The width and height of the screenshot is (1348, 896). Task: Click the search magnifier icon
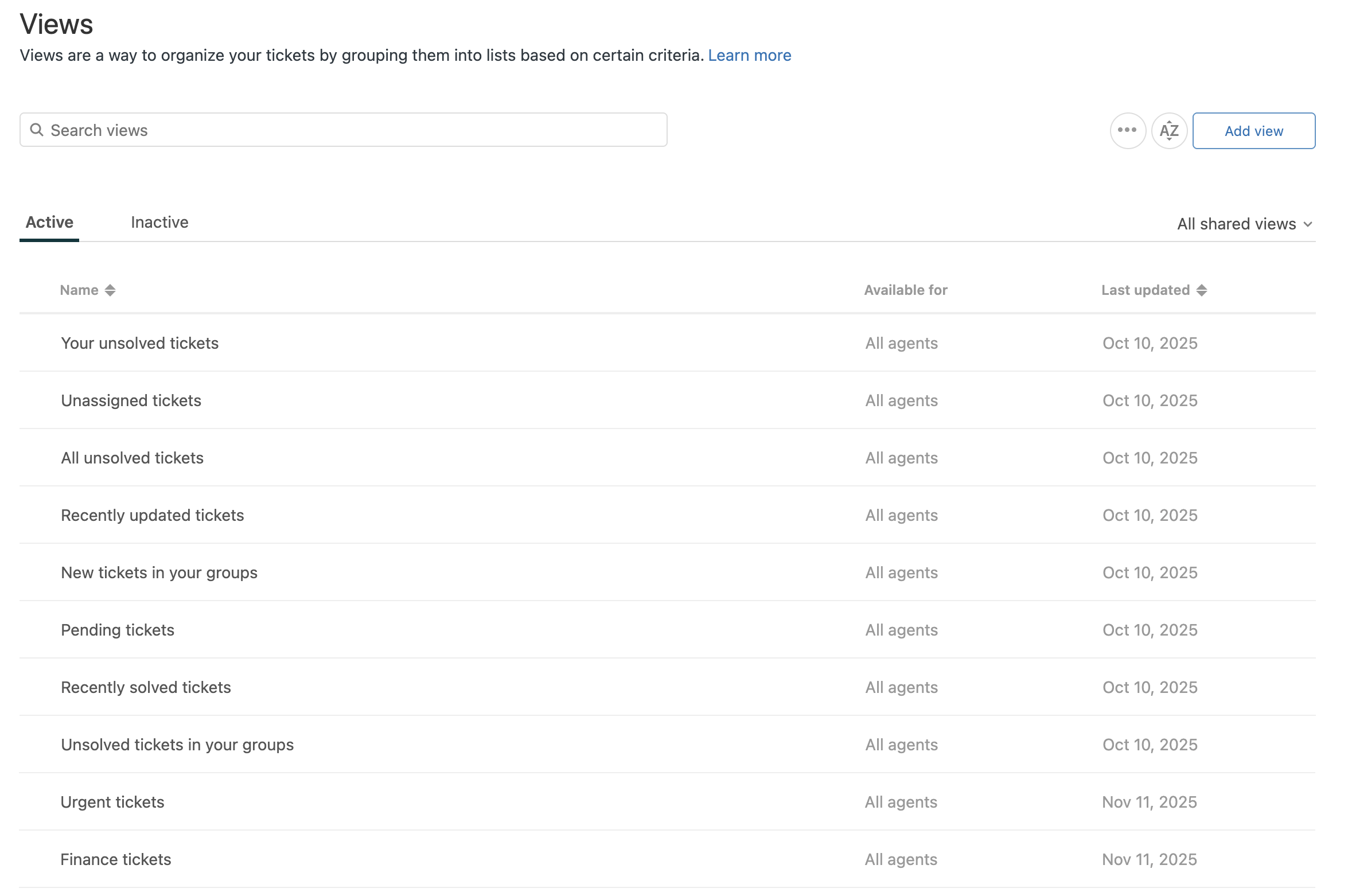[37, 130]
